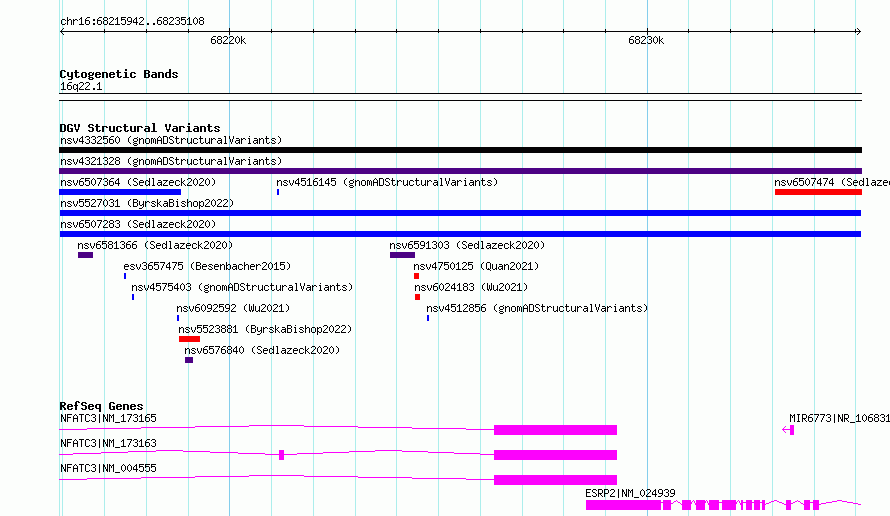Open the nsv5523881 (ByrskaBishop2022) label
The height and width of the screenshot is (516, 890).
click(x=265, y=329)
